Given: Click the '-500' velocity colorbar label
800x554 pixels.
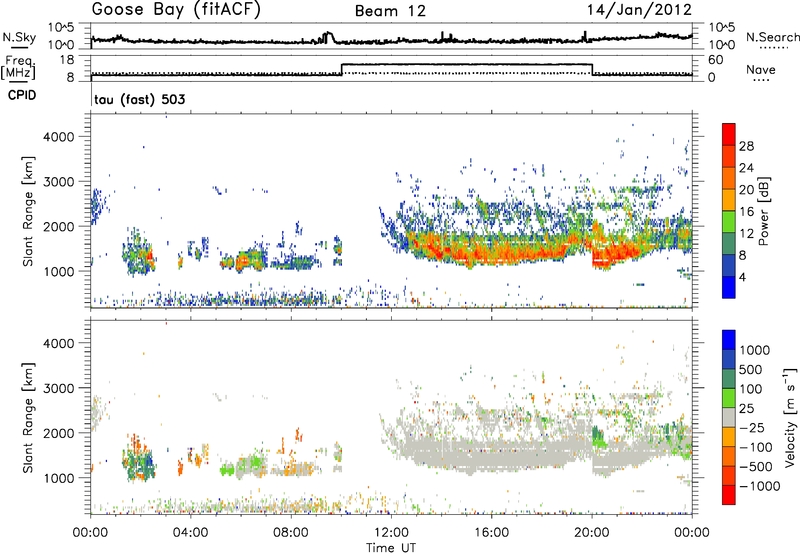Looking at the screenshot, I should pyautogui.click(x=755, y=466).
